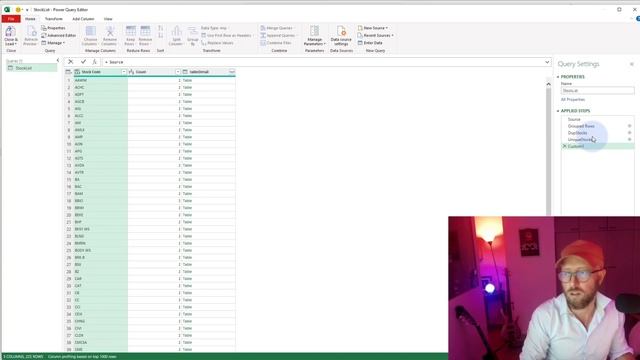The width and height of the screenshot is (640, 360).
Task: Click the Remove Columns icon
Action: (x=109, y=32)
